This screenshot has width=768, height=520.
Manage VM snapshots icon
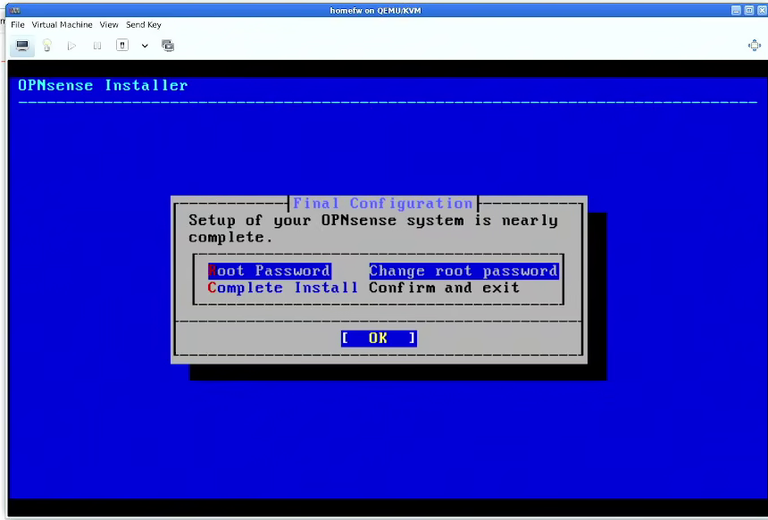[168, 46]
